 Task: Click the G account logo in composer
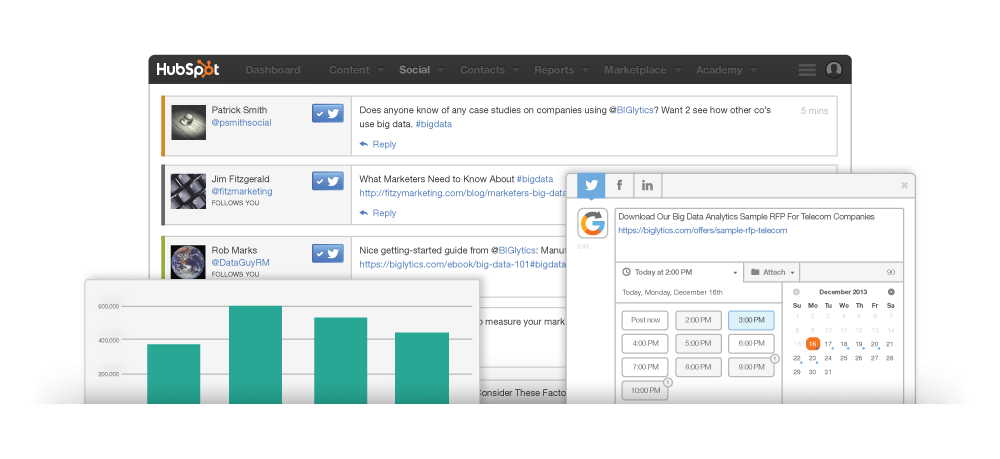(592, 224)
